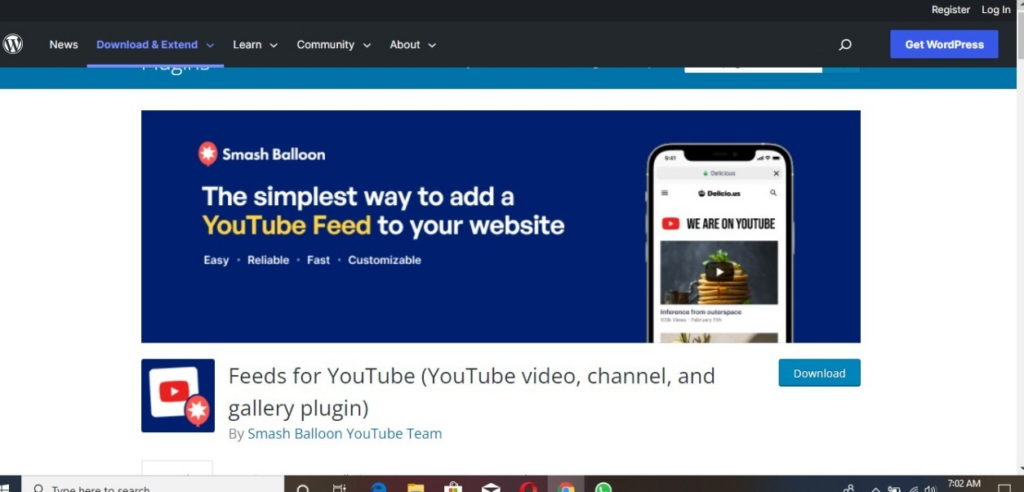
Task: Click the Feeds for YouTube plugin title
Action: coord(471,391)
